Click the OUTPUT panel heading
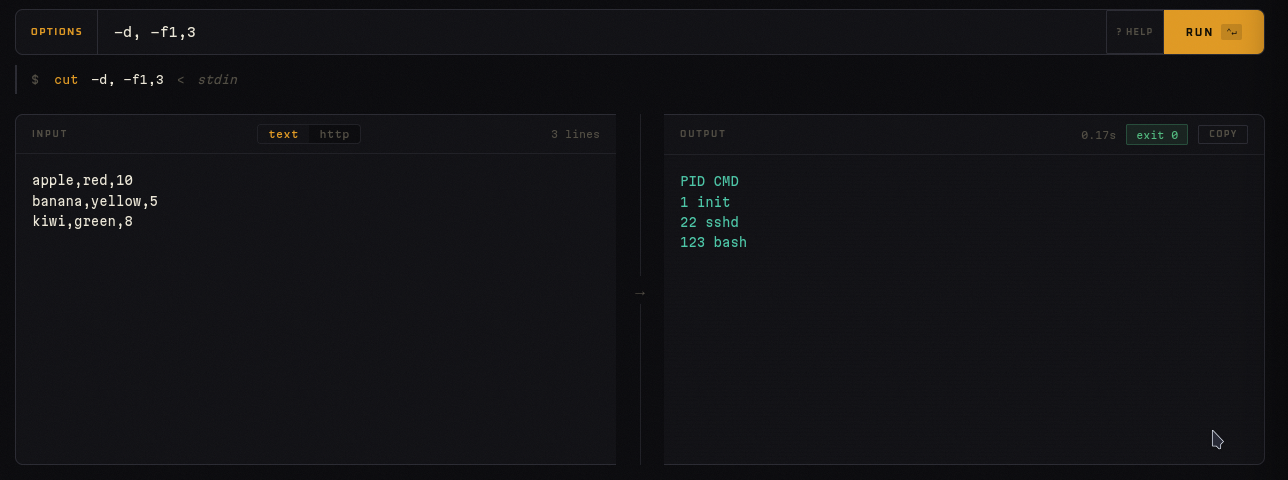1288x480 pixels. [x=703, y=134]
